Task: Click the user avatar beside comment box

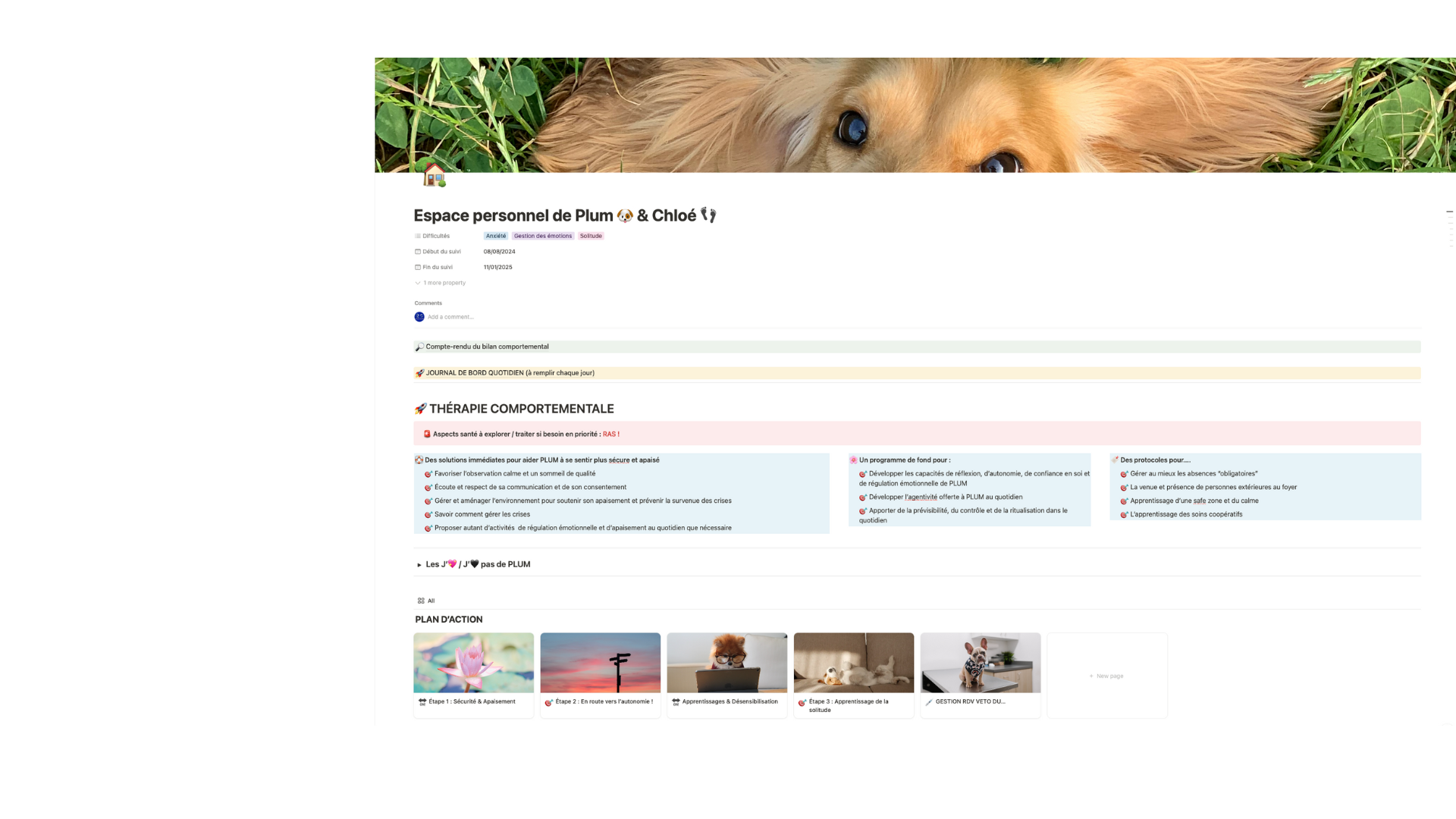Action: click(x=419, y=317)
